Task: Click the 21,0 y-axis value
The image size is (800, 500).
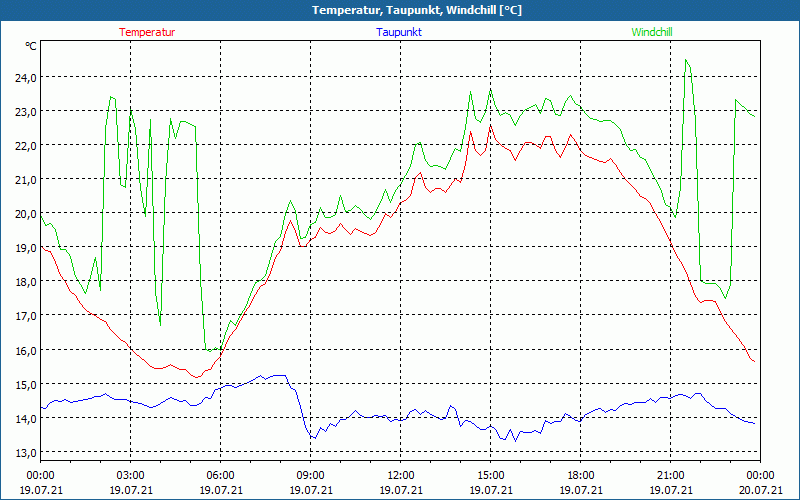Action: pyautogui.click(x=26, y=181)
